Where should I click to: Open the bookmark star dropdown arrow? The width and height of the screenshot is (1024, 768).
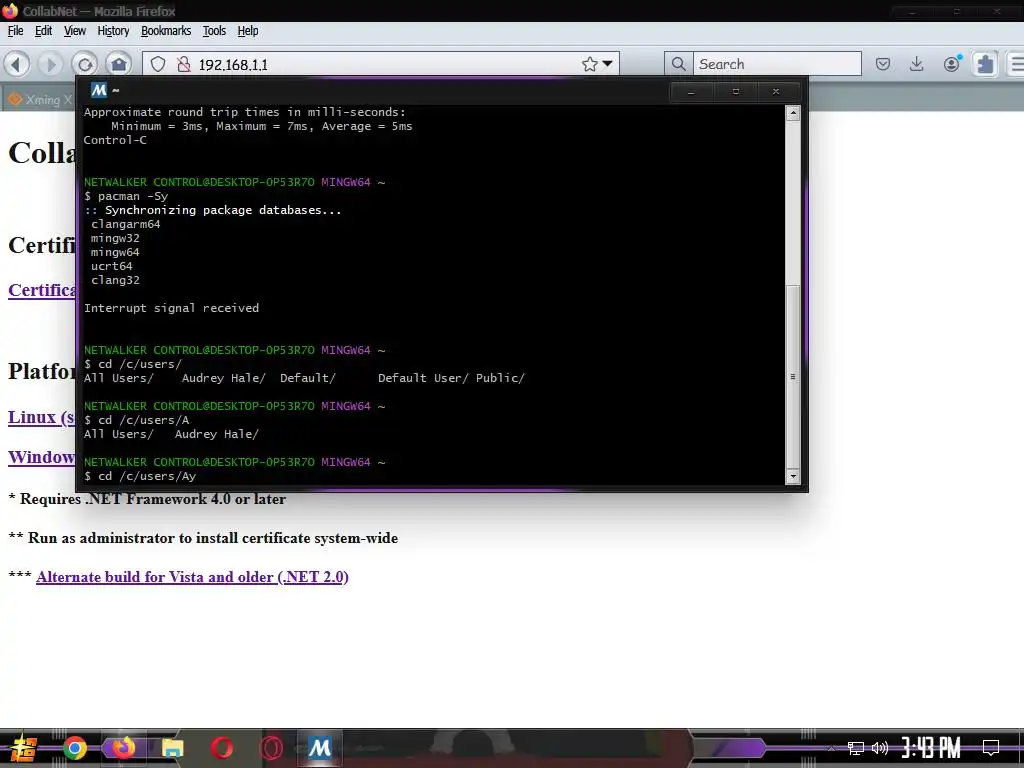click(607, 64)
